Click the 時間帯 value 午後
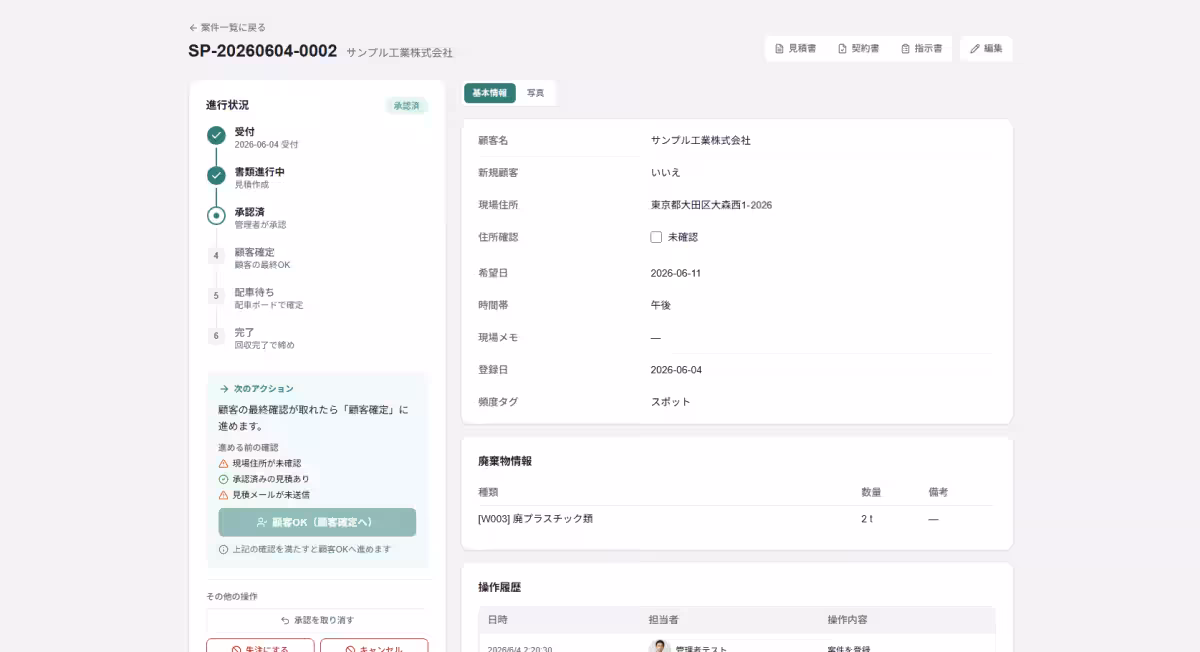Viewport: 1200px width, 652px height. pos(661,305)
